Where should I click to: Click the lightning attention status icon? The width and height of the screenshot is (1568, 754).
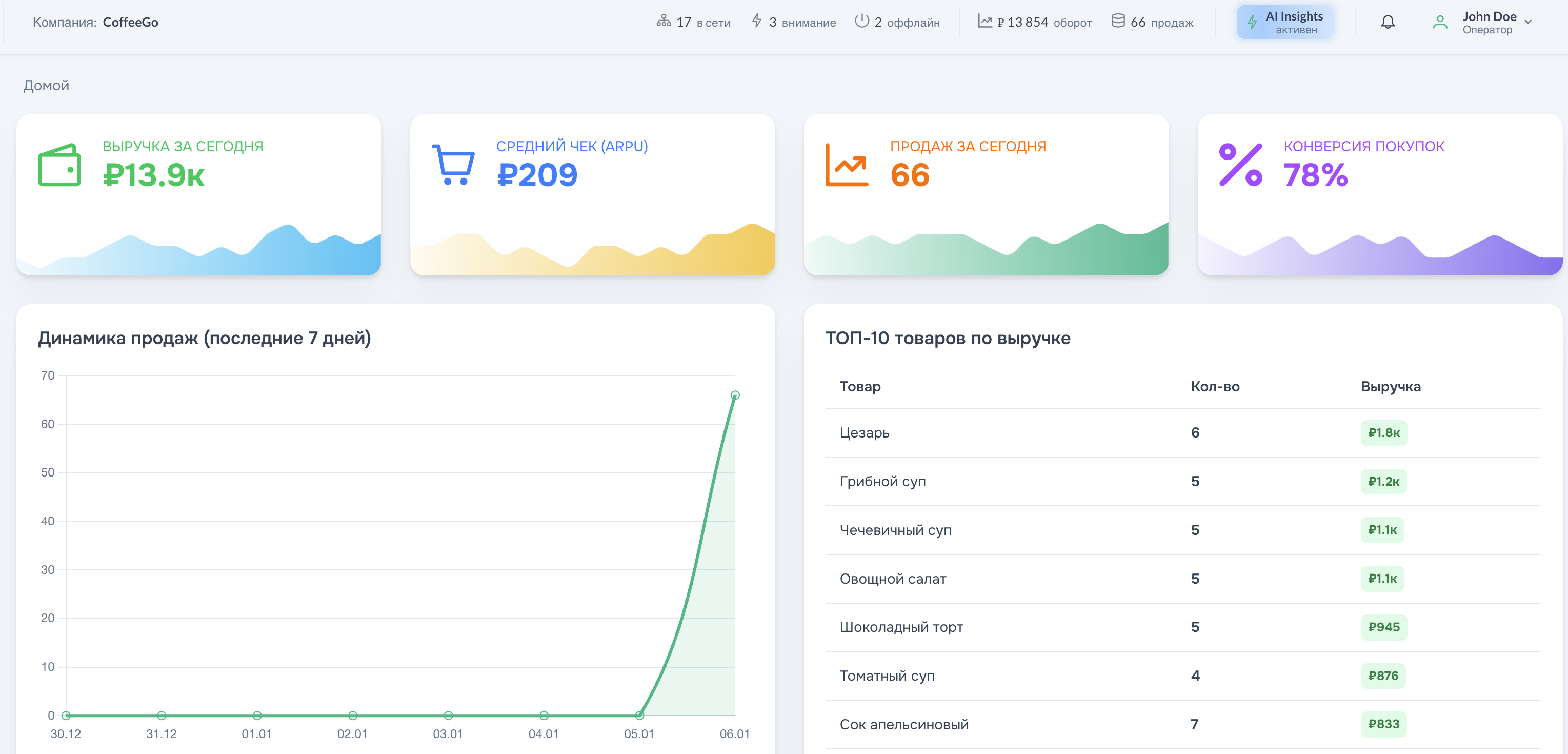(x=757, y=22)
